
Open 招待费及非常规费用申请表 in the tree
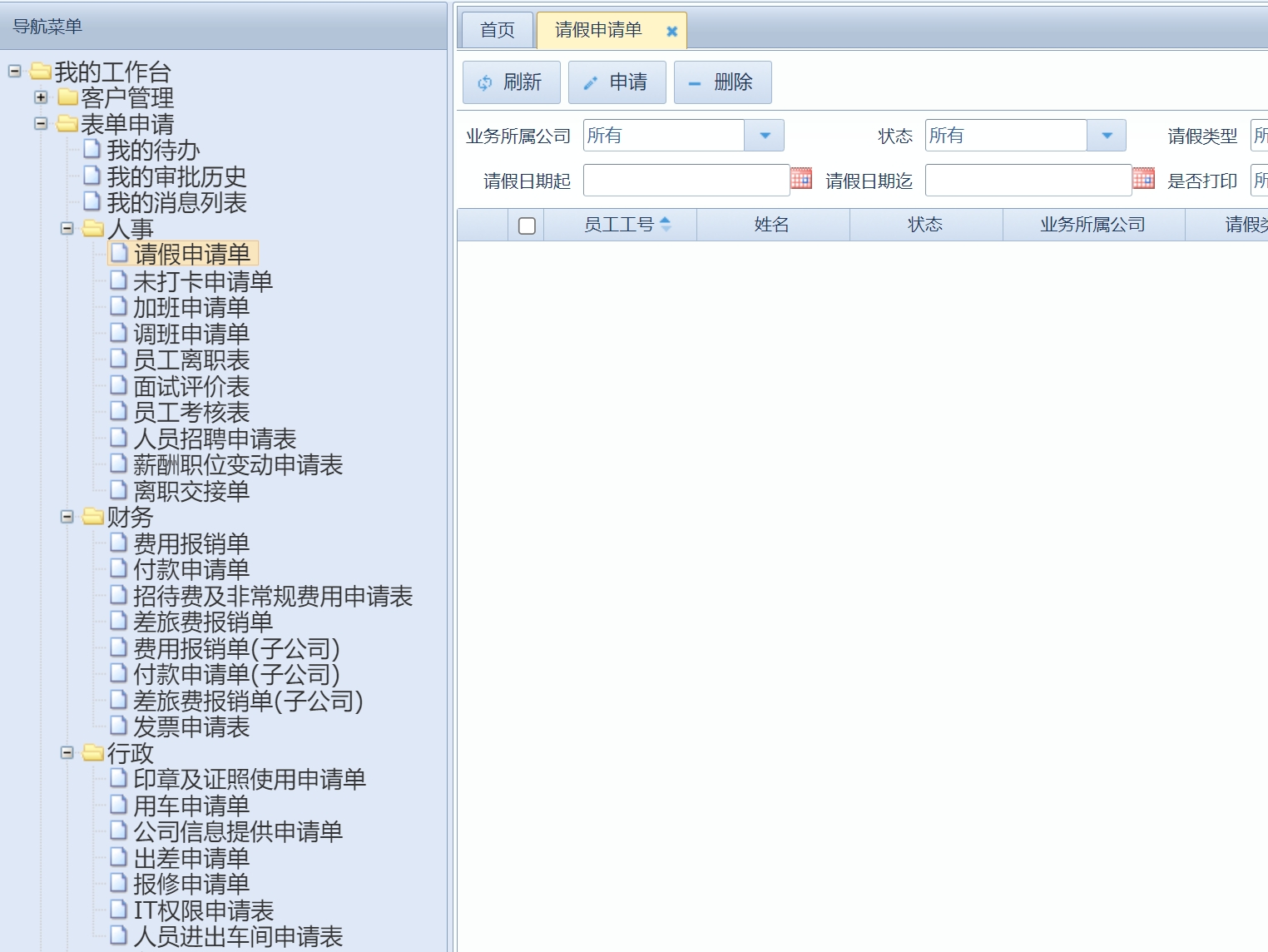pyautogui.click(x=273, y=596)
